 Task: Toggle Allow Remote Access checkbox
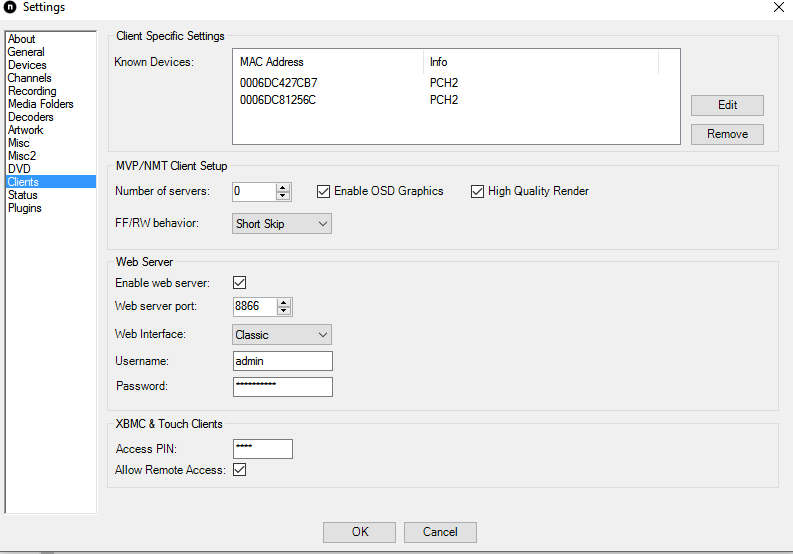[239, 470]
